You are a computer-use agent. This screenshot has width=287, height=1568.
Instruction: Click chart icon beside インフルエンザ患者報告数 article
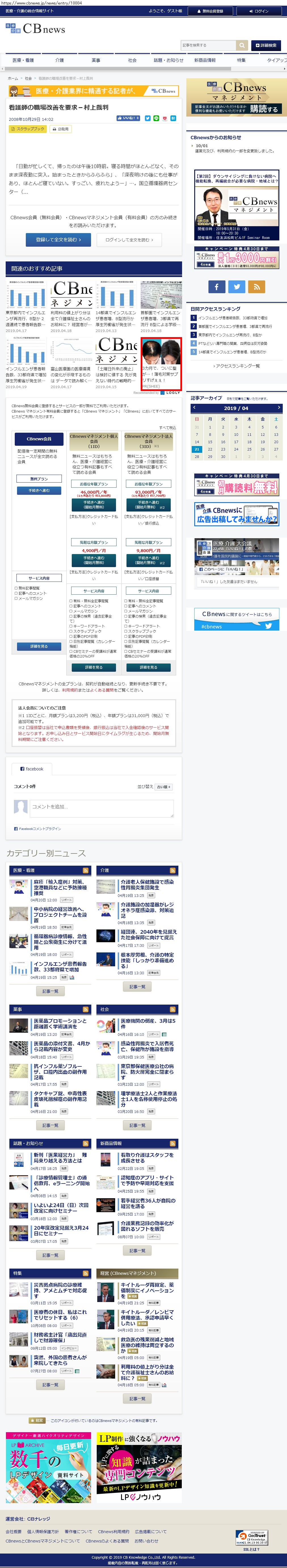point(72,978)
